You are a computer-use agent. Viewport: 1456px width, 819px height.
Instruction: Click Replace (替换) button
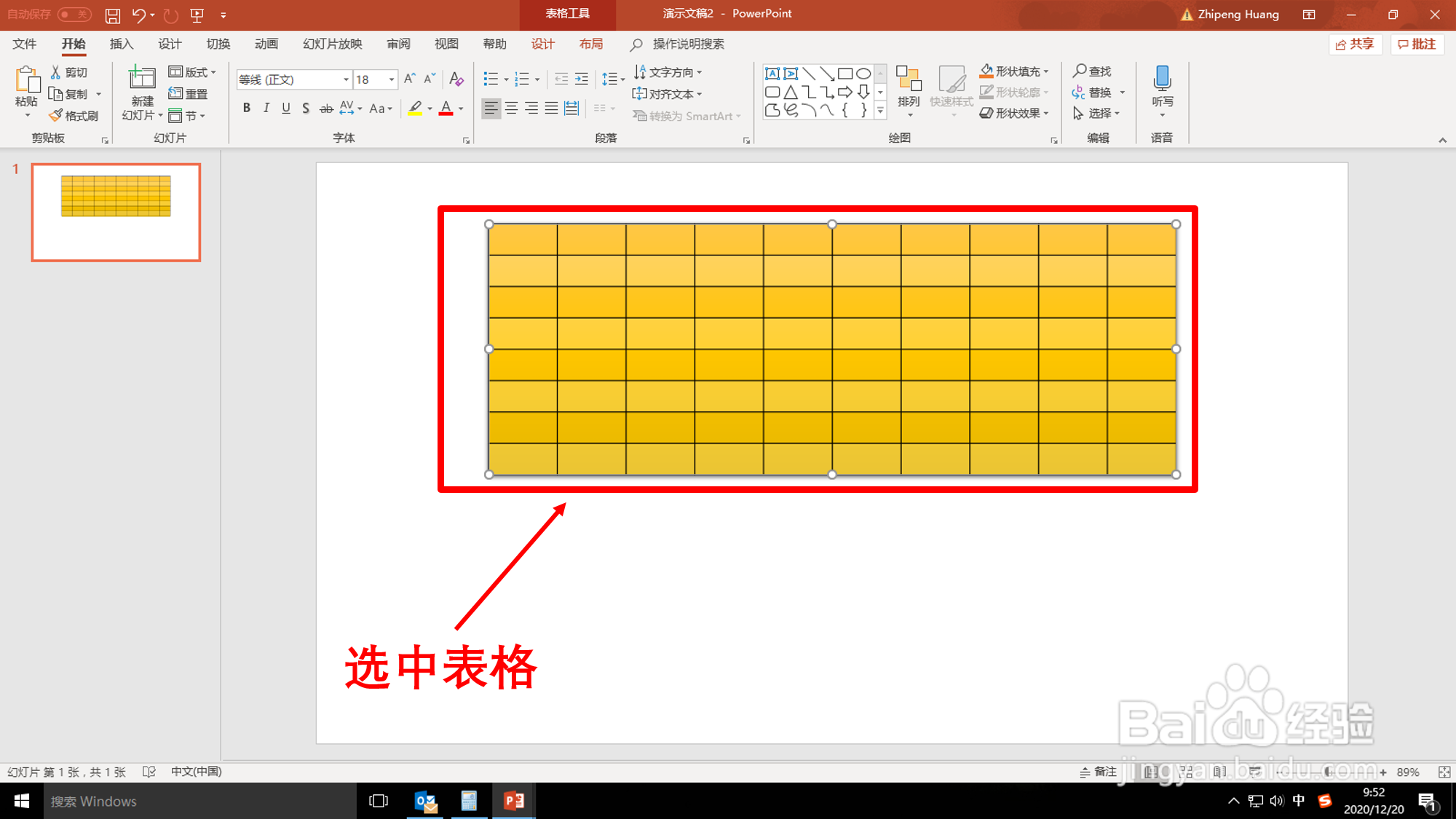click(x=1092, y=92)
